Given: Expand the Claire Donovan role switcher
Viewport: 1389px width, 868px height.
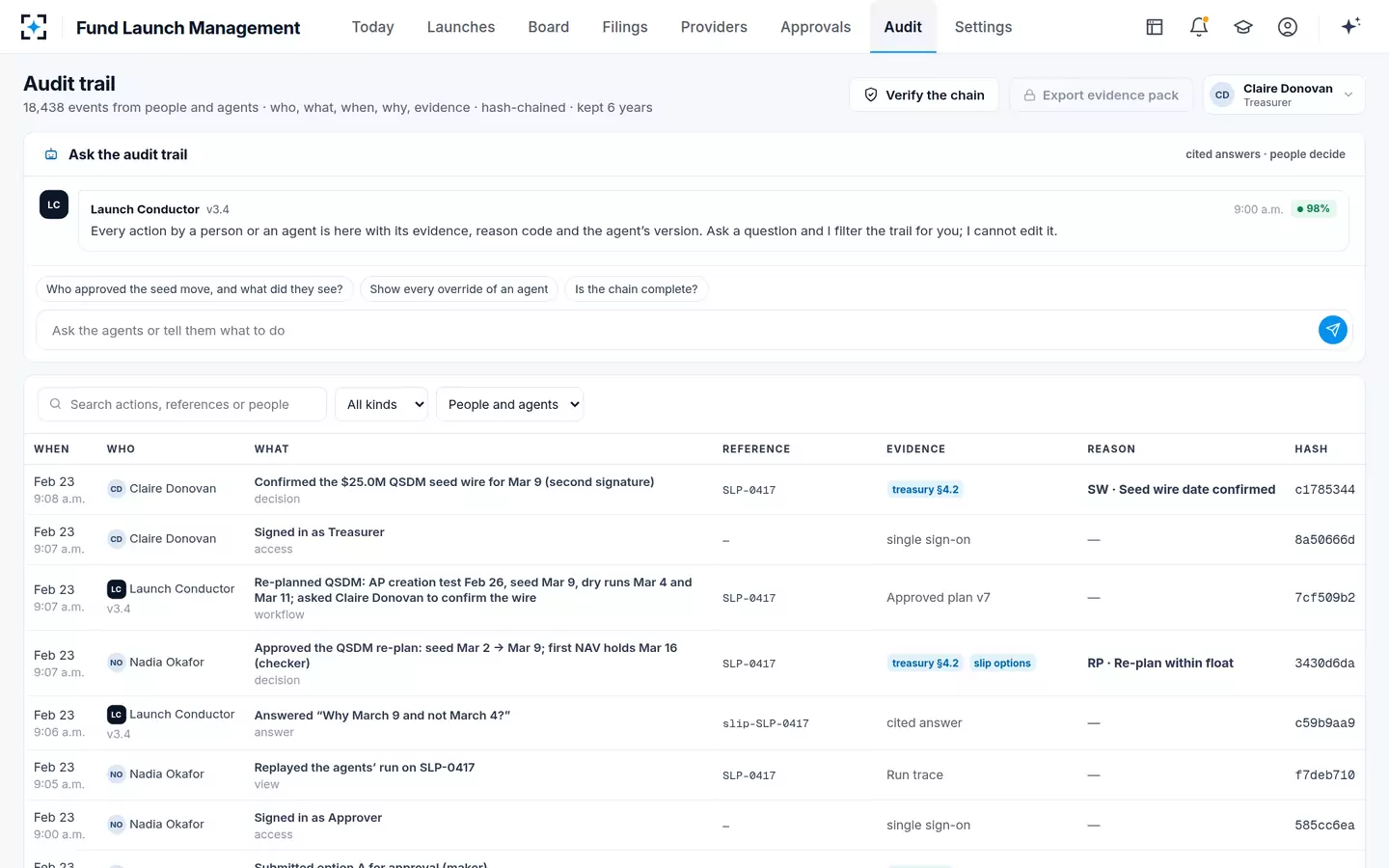Looking at the screenshot, I should (1284, 95).
